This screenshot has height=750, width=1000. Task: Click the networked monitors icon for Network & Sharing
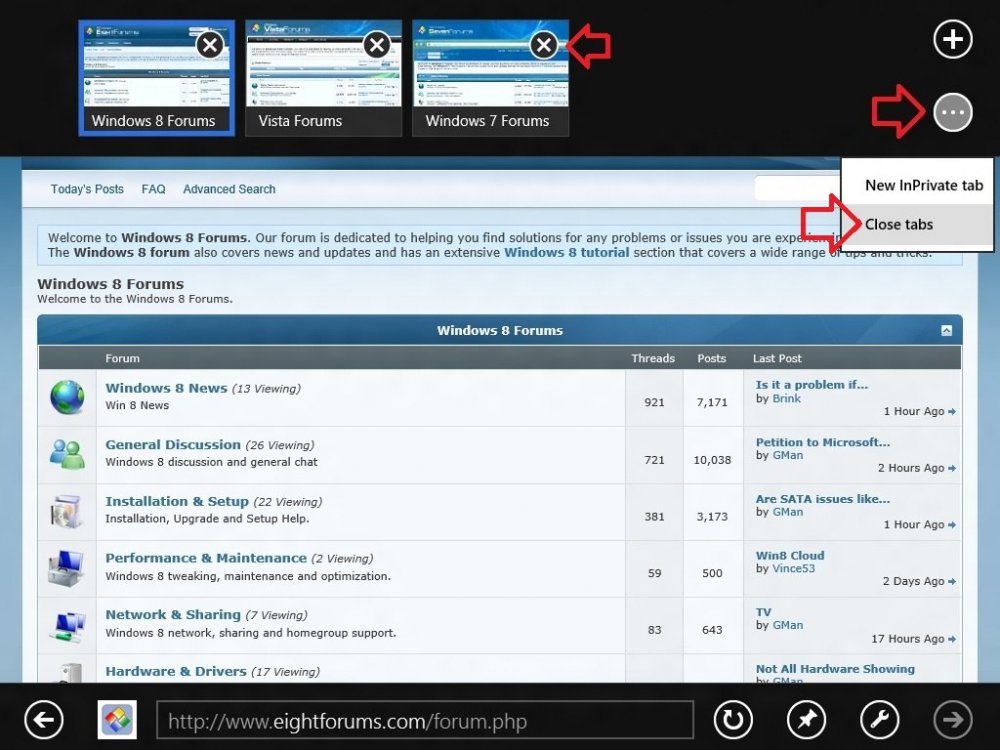point(67,626)
